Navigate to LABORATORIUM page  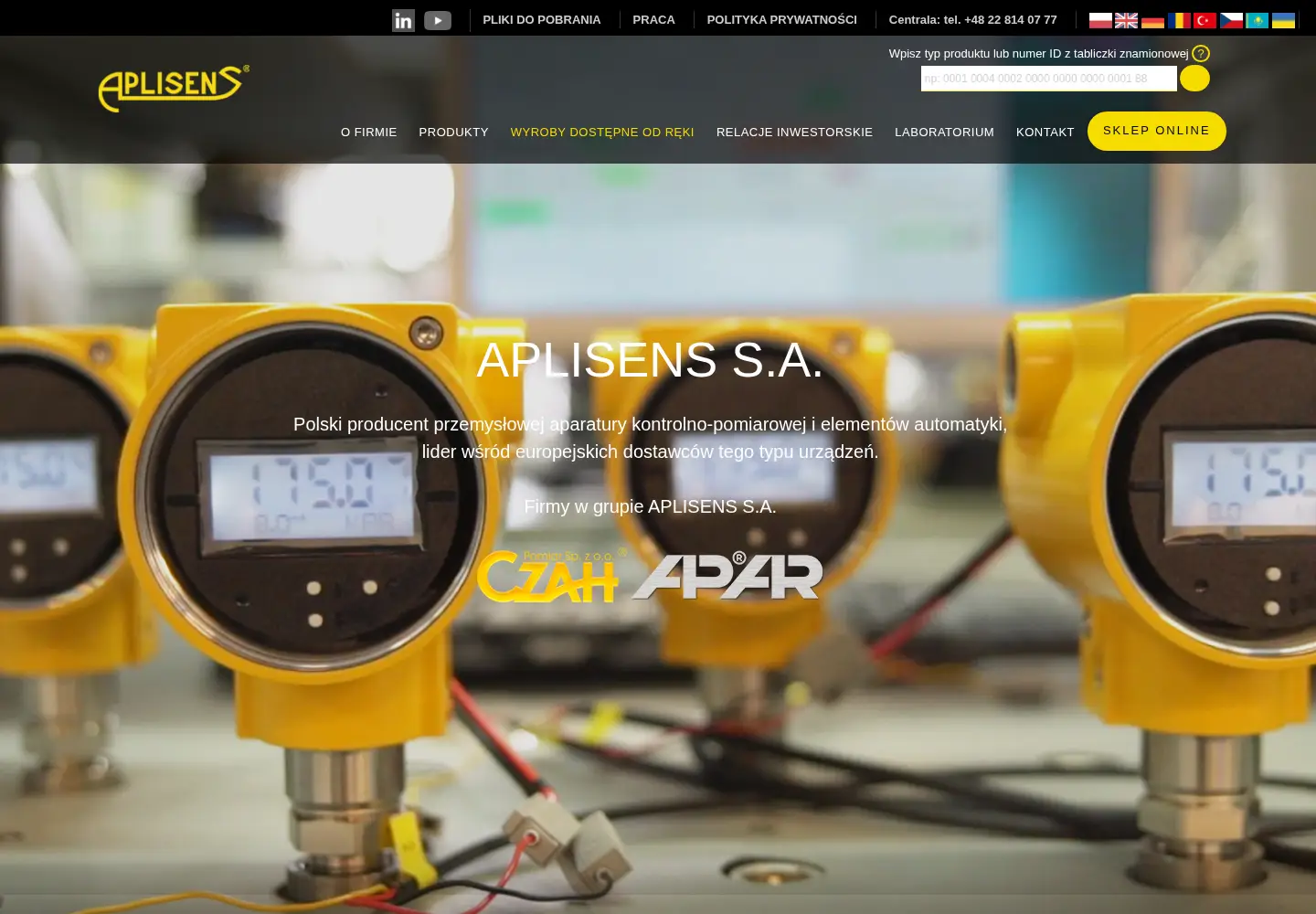coord(944,133)
